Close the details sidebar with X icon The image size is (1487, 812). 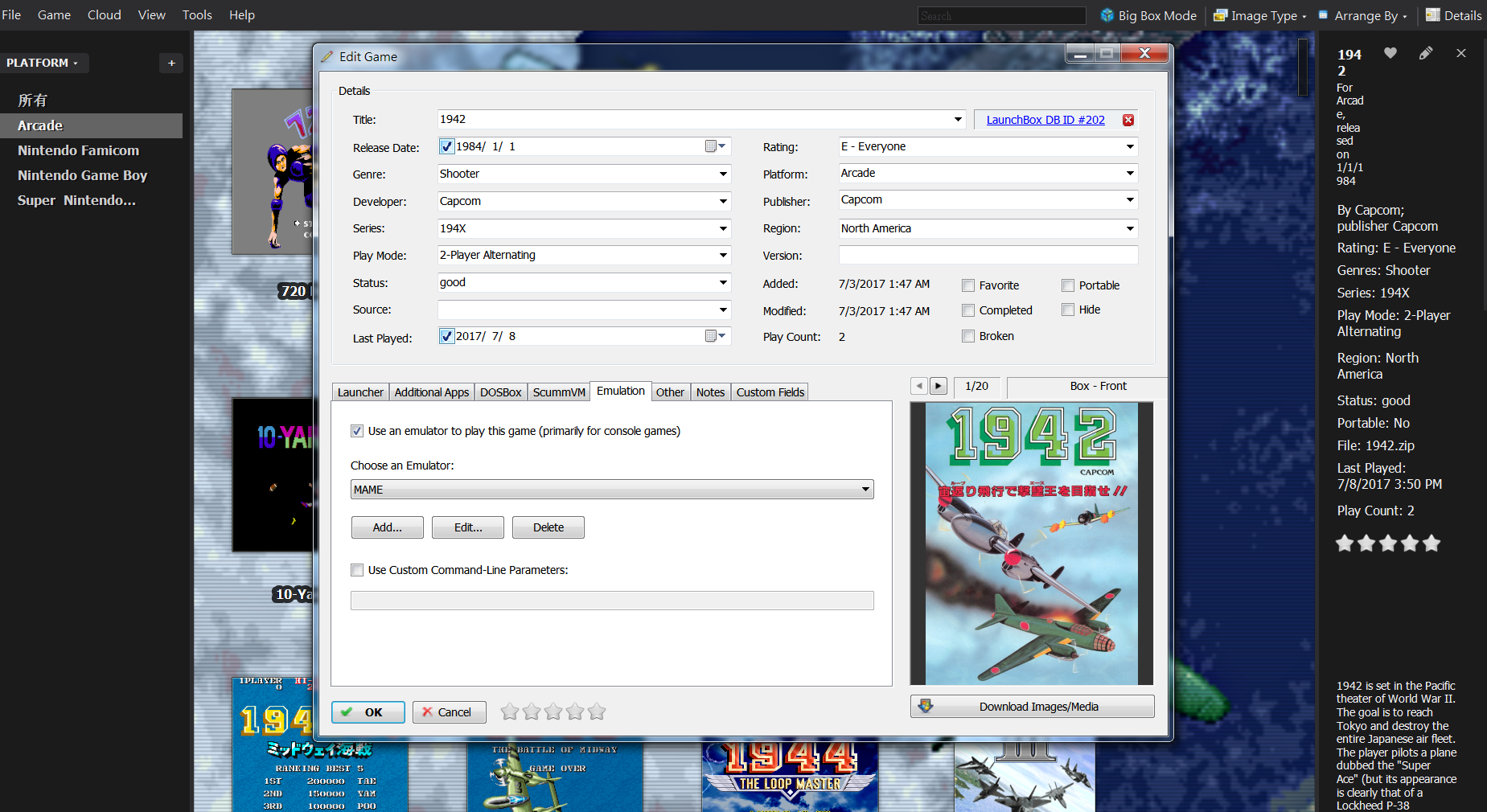1460,53
